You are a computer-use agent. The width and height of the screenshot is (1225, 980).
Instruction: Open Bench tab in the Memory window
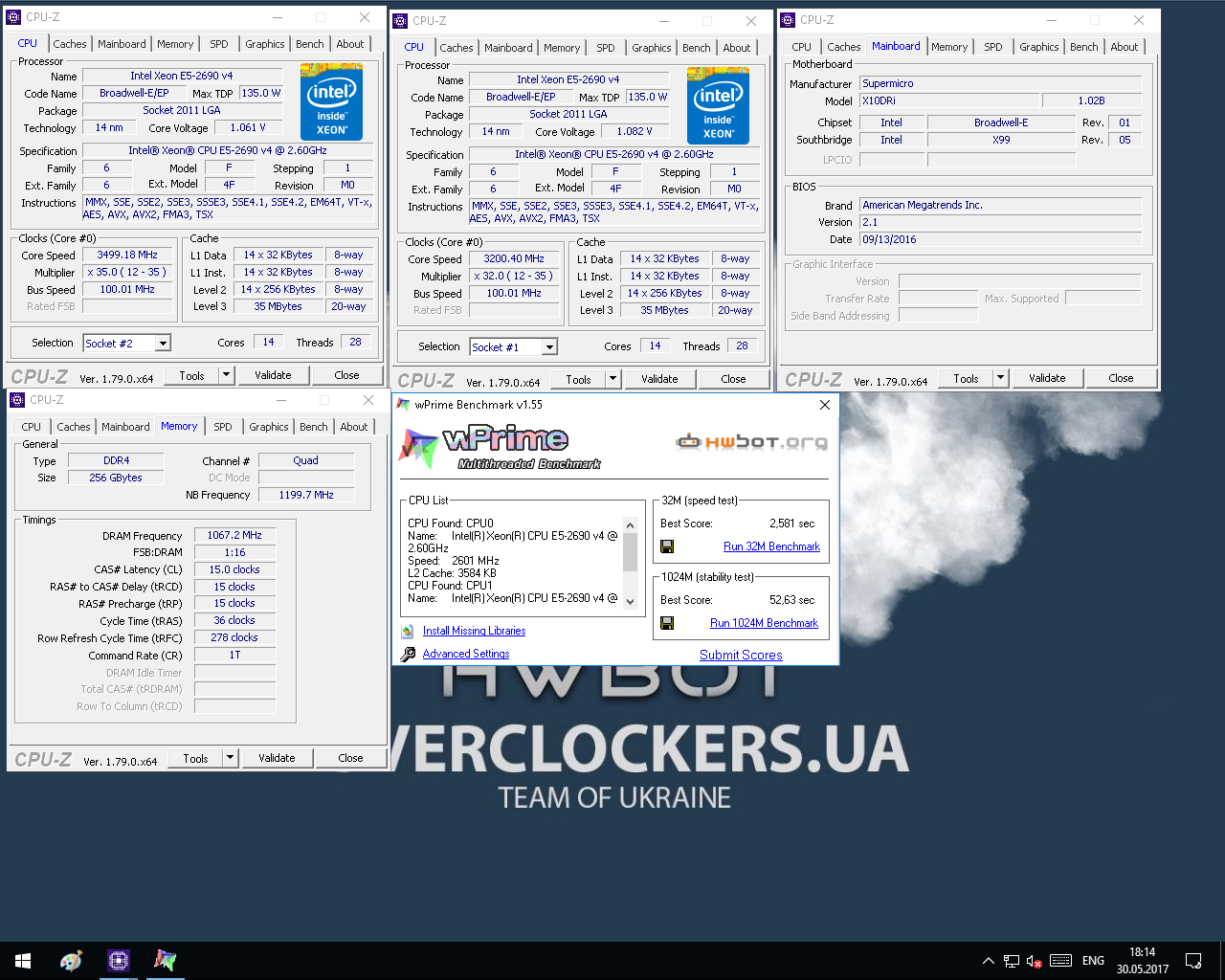pos(314,427)
